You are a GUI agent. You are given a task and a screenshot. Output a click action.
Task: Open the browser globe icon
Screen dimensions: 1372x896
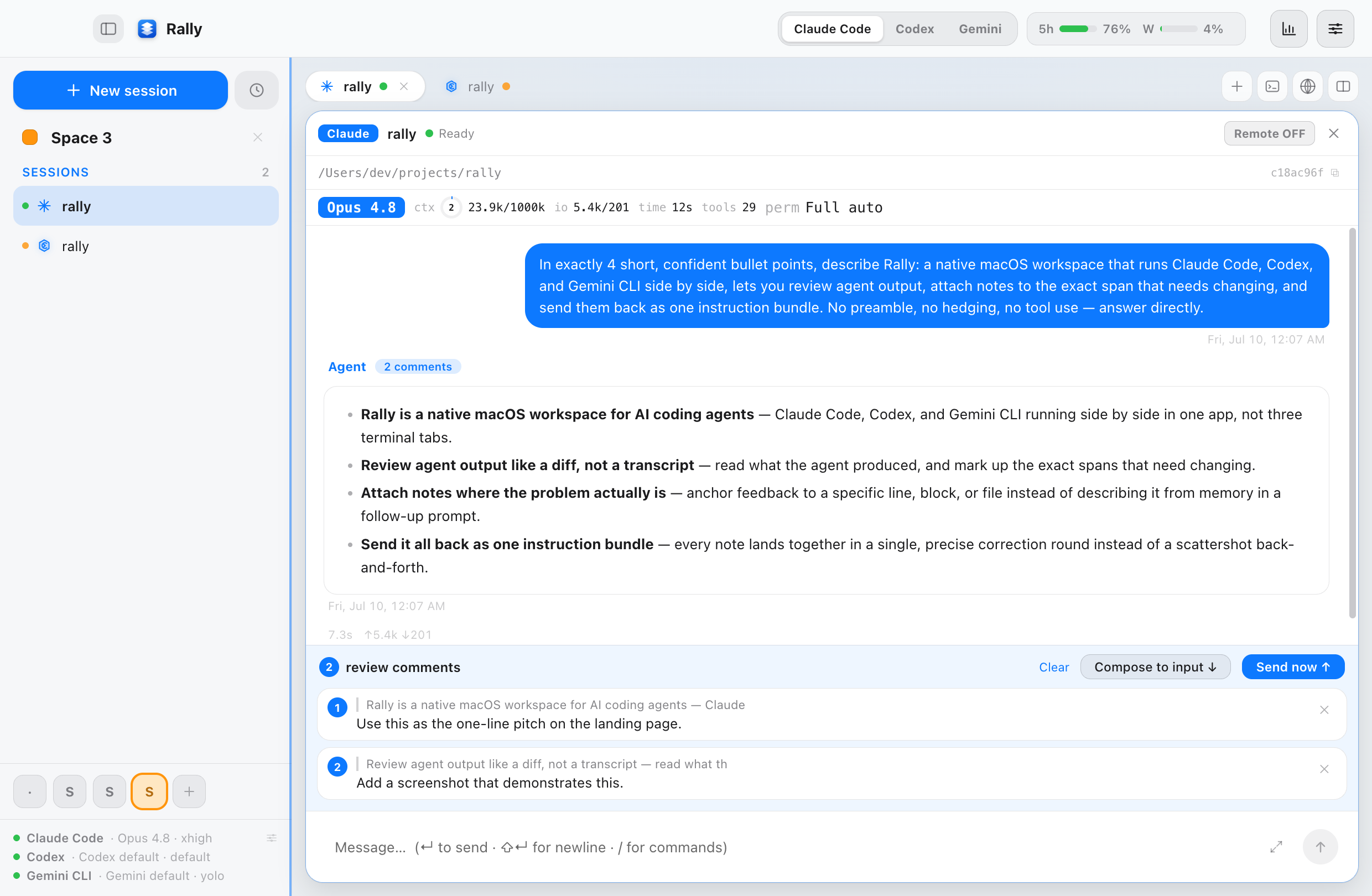pyautogui.click(x=1307, y=86)
